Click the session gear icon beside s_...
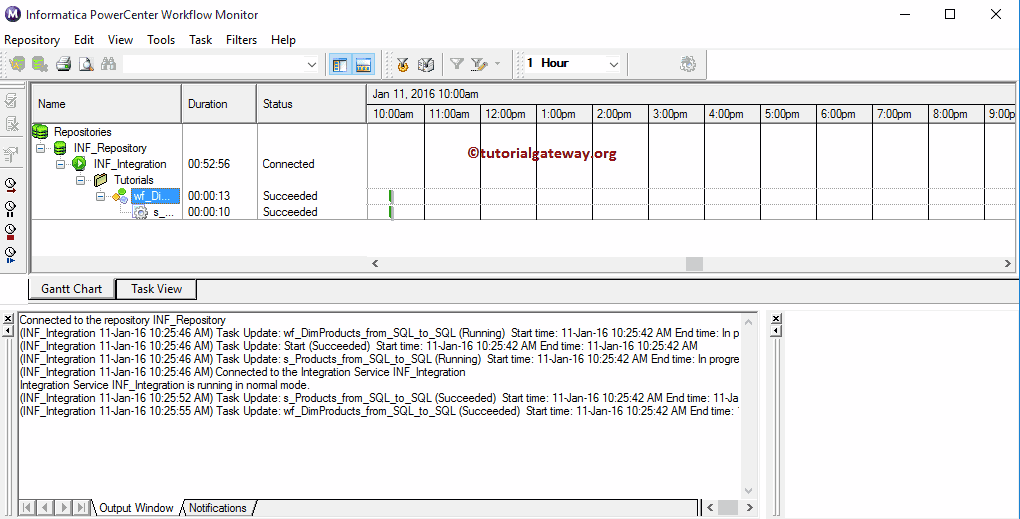This screenshot has width=1020, height=519. [141, 212]
